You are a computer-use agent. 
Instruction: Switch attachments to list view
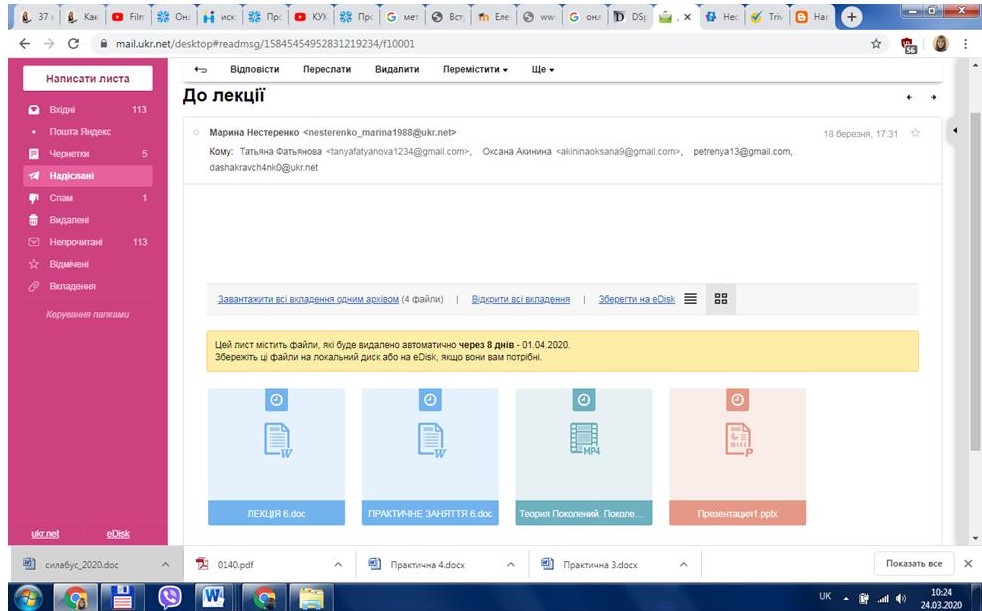tap(690, 299)
